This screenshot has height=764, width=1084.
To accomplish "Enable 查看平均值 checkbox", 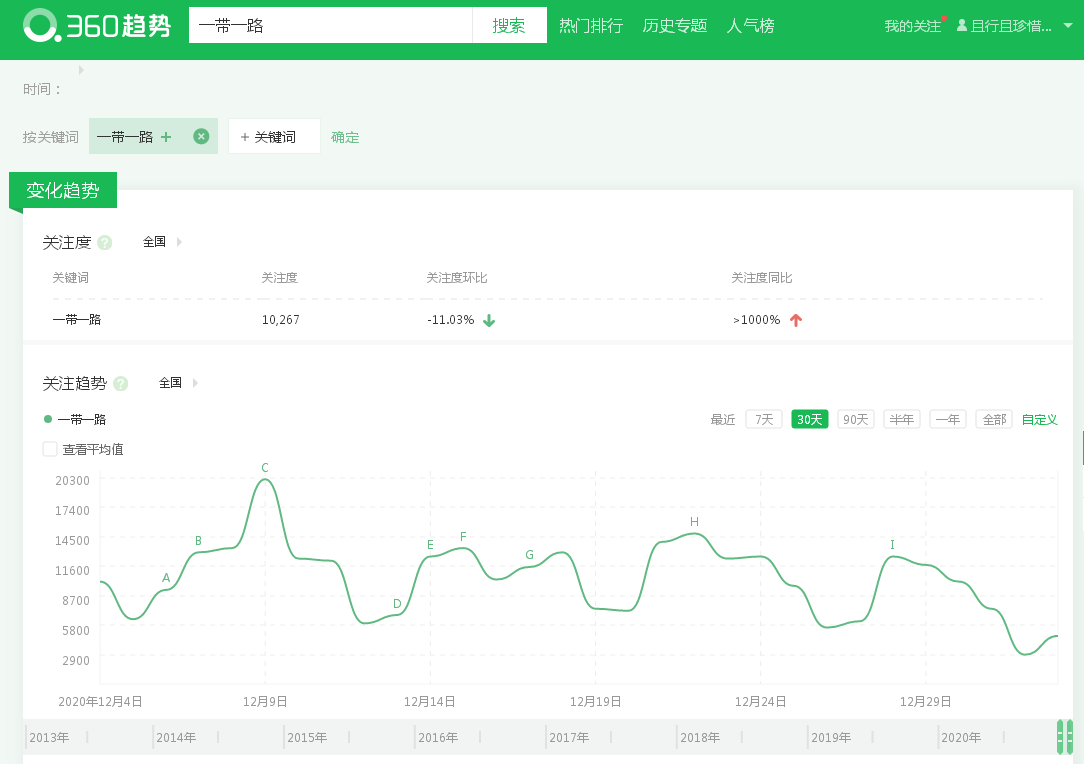I will tap(50, 449).
